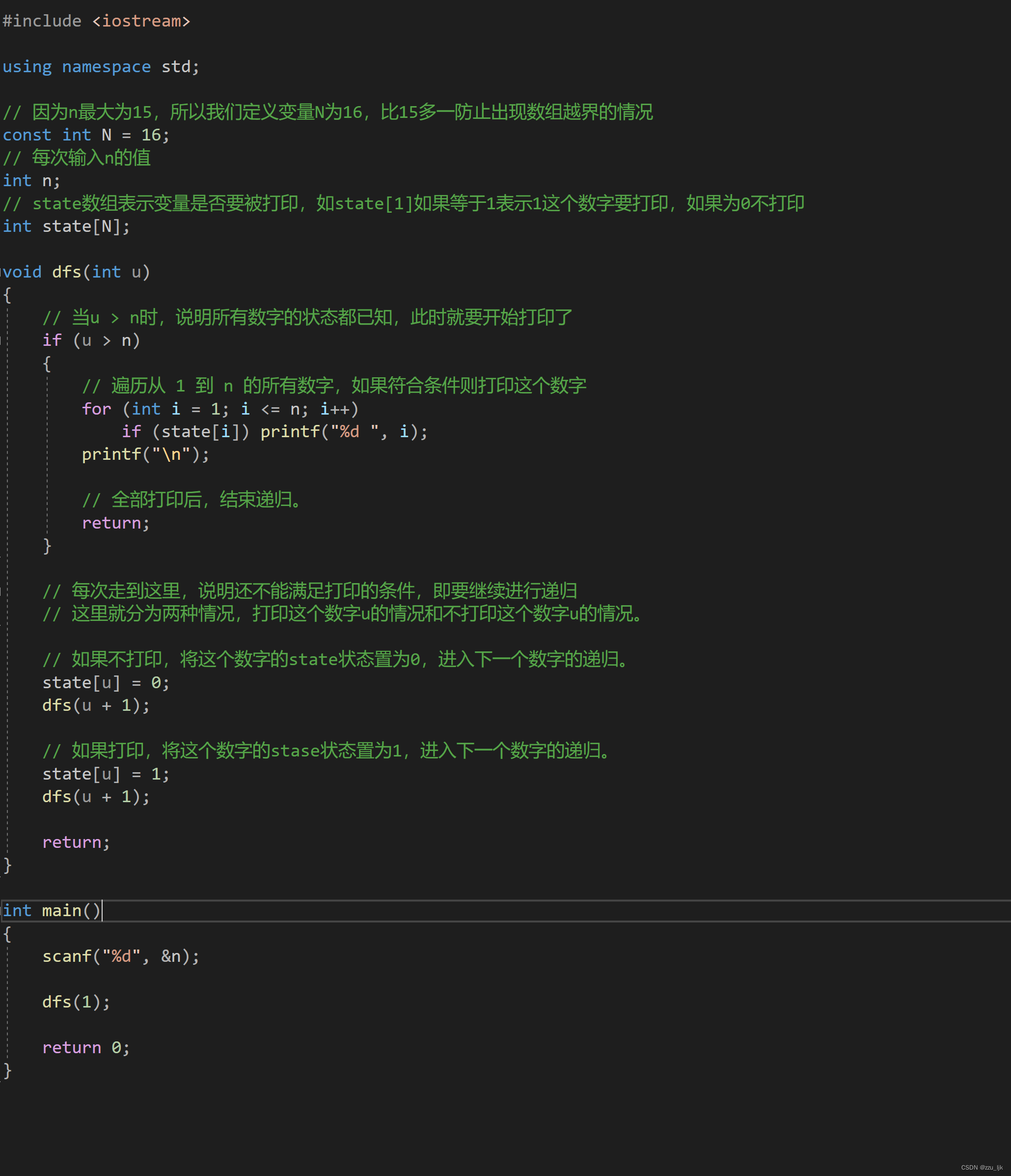Click the for loop header line
Screen dimensions: 1011x1176
tap(220, 409)
